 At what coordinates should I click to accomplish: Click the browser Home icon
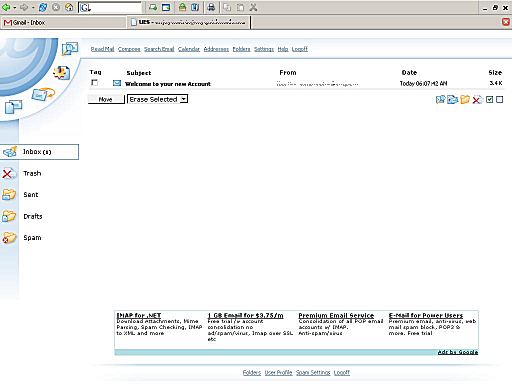tap(69, 7)
